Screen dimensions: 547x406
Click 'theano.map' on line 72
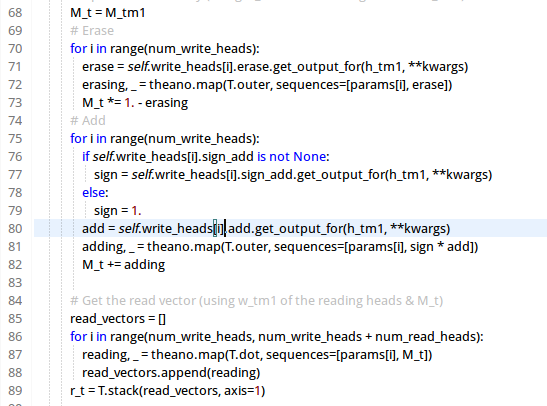(x=186, y=85)
